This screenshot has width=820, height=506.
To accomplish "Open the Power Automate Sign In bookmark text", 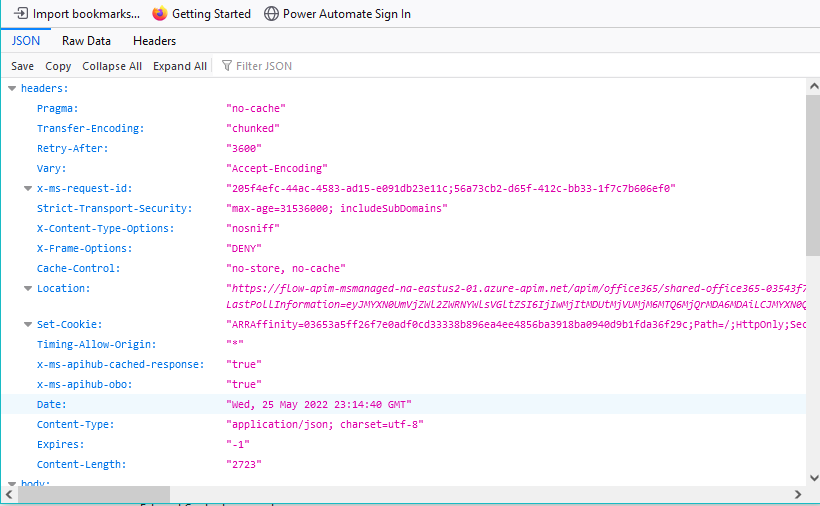I will (347, 14).
